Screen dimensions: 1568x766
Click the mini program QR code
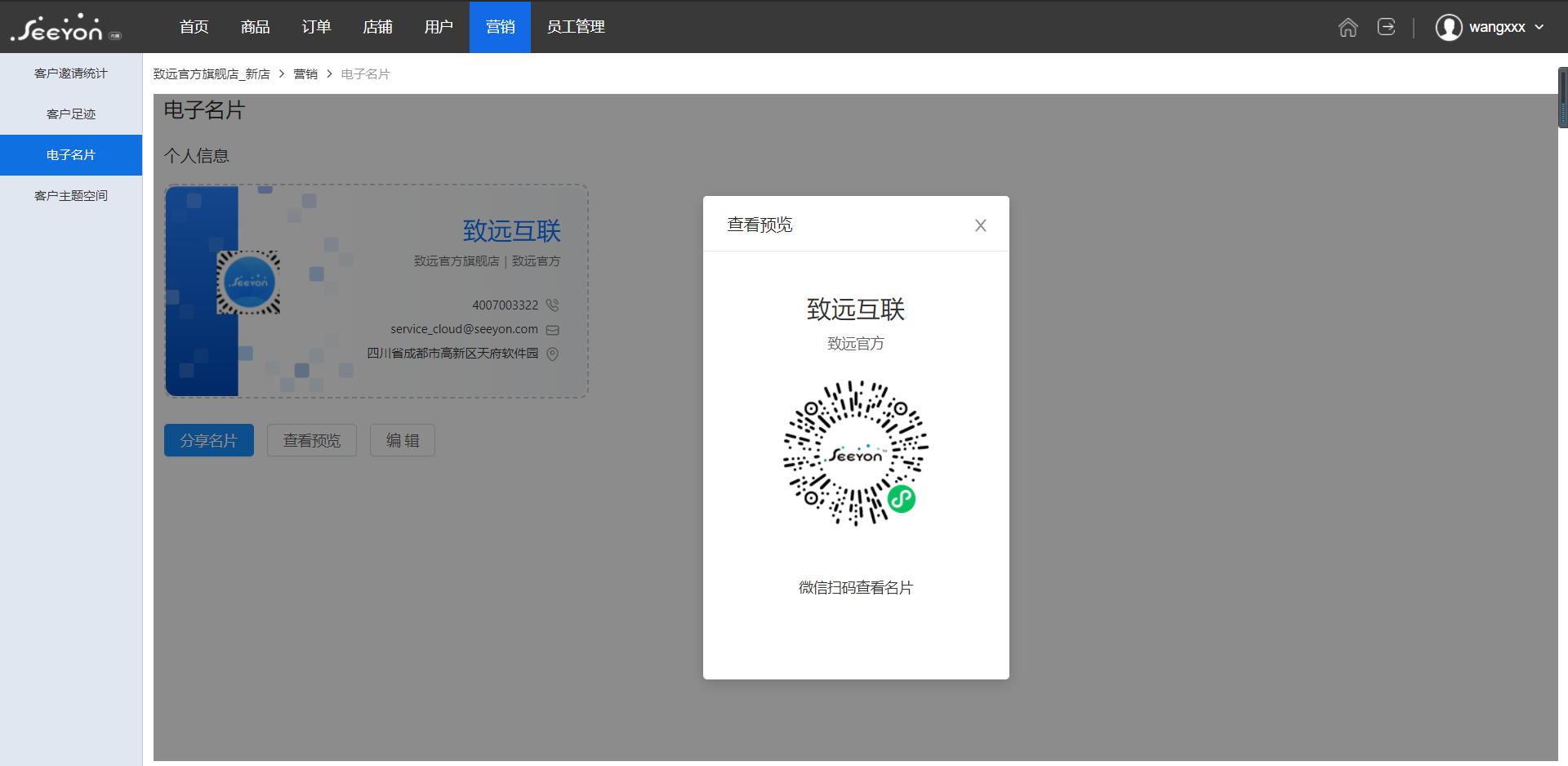[x=856, y=453]
